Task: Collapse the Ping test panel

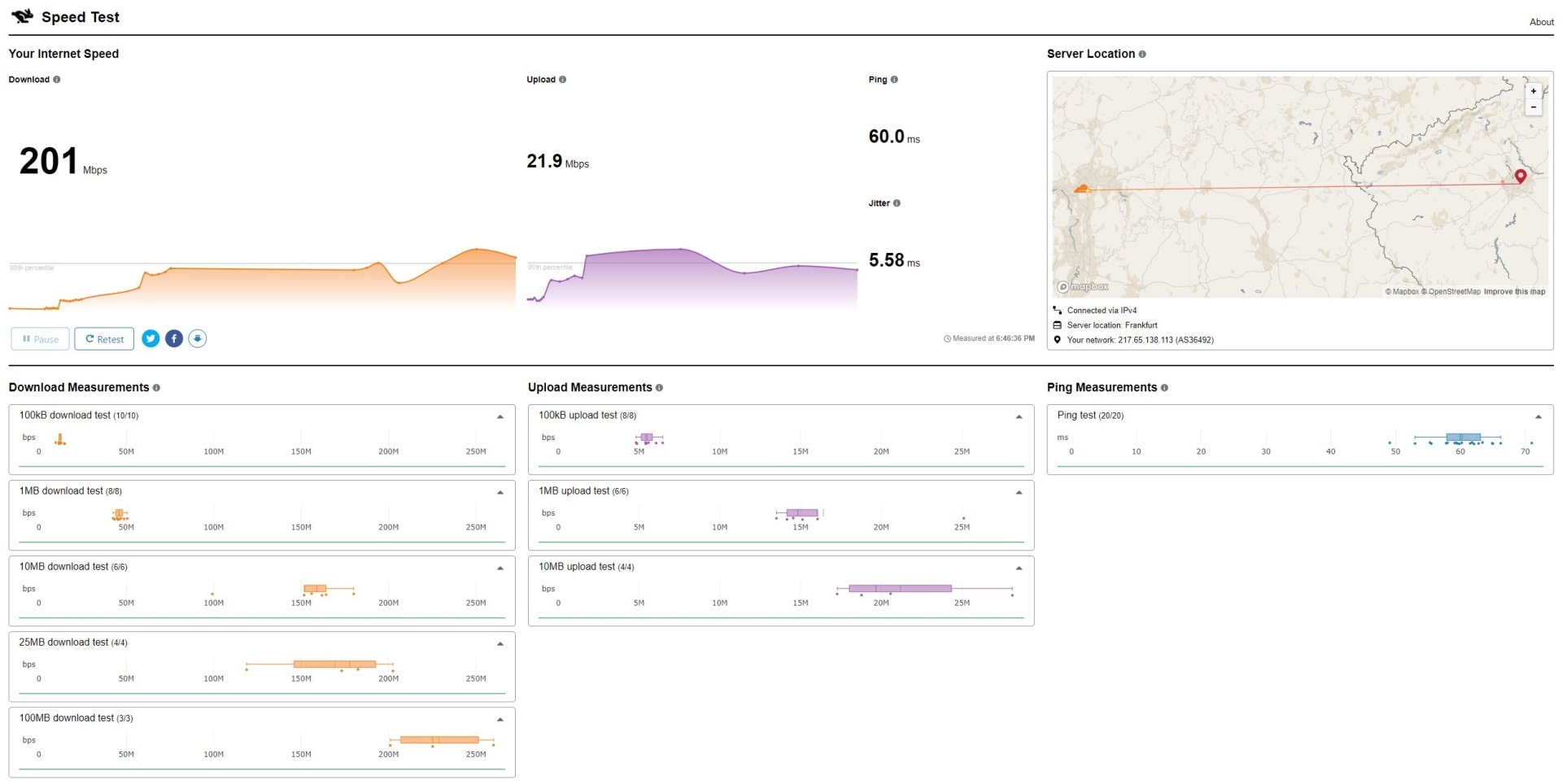Action: click(x=1538, y=416)
